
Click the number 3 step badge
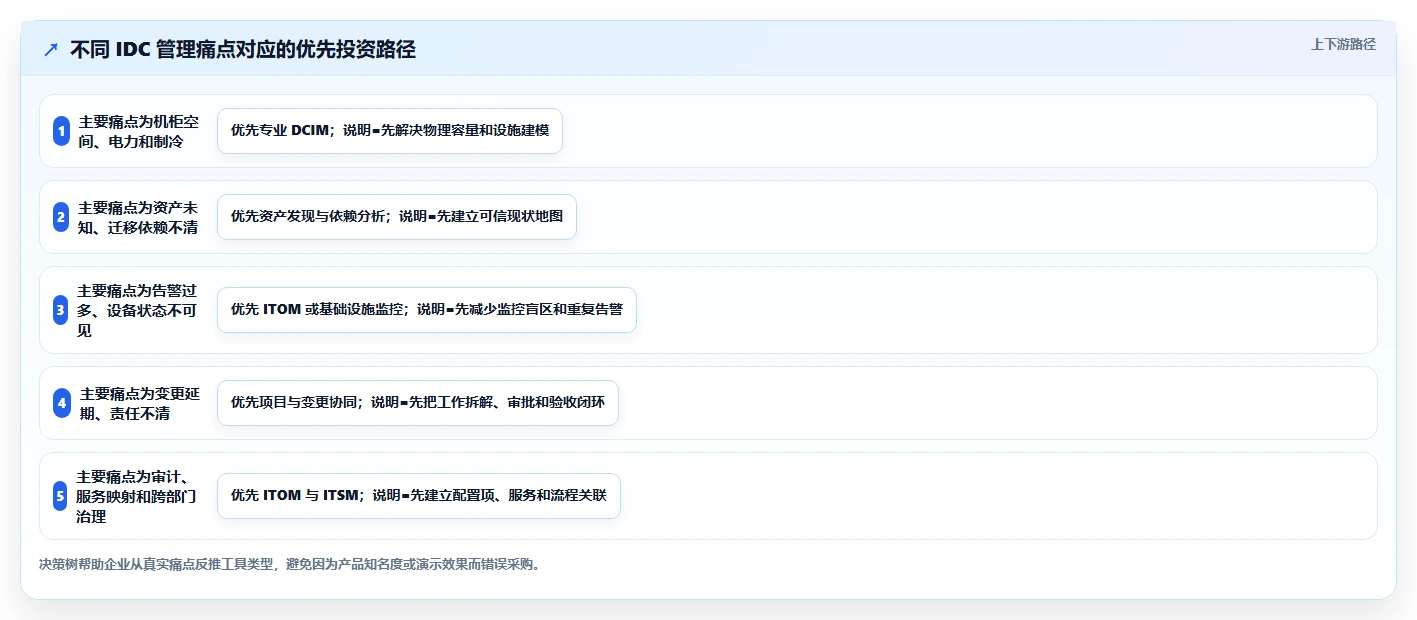61,310
